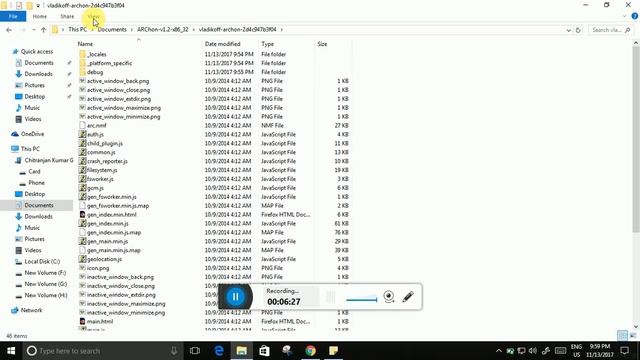Select ARChon-v1.2-x86_32 in breadcrumb path
The image size is (640, 360).
(162, 29)
